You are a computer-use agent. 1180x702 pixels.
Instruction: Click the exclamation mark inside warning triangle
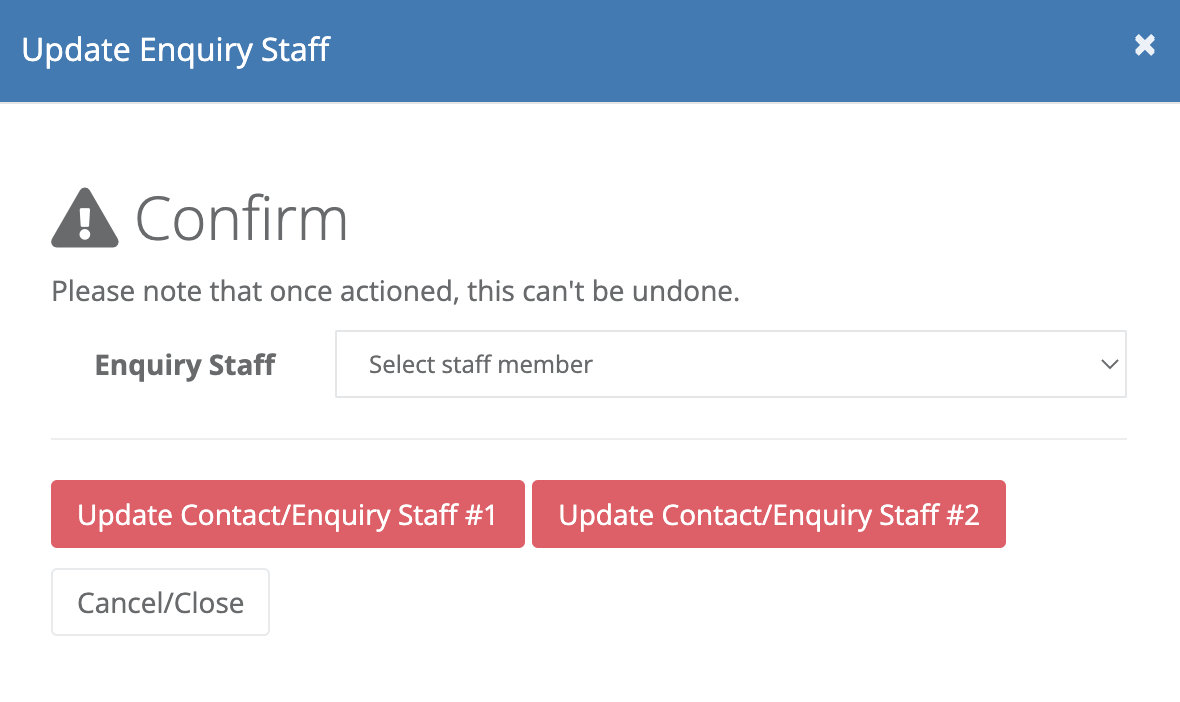point(85,222)
